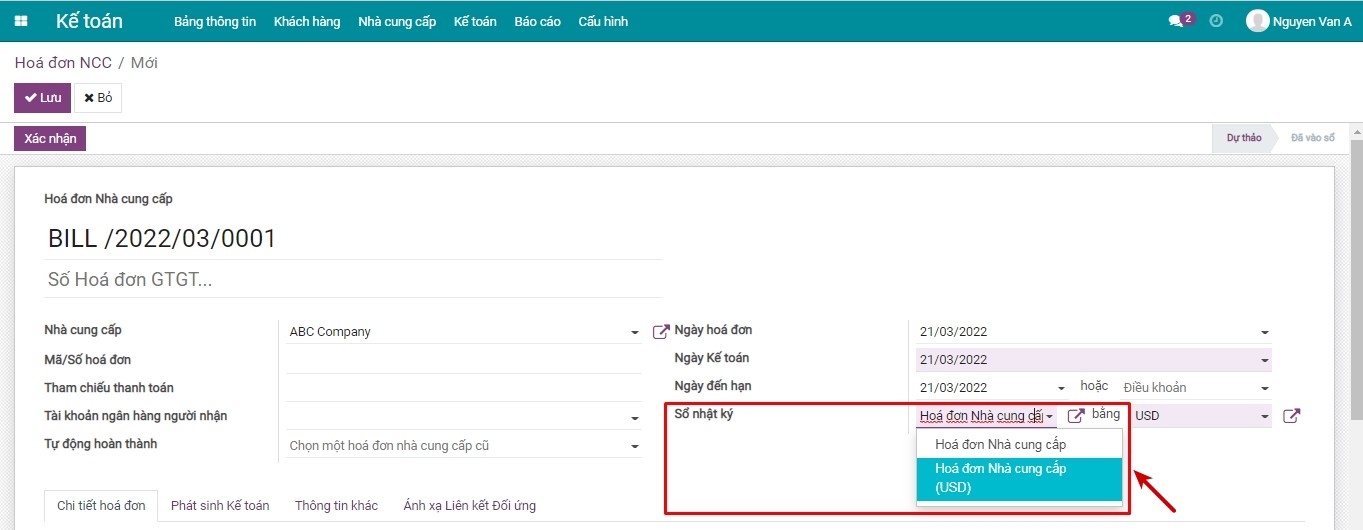Switch to Phát sinh Kế toán tab
1363x530 pixels.
(x=220, y=505)
